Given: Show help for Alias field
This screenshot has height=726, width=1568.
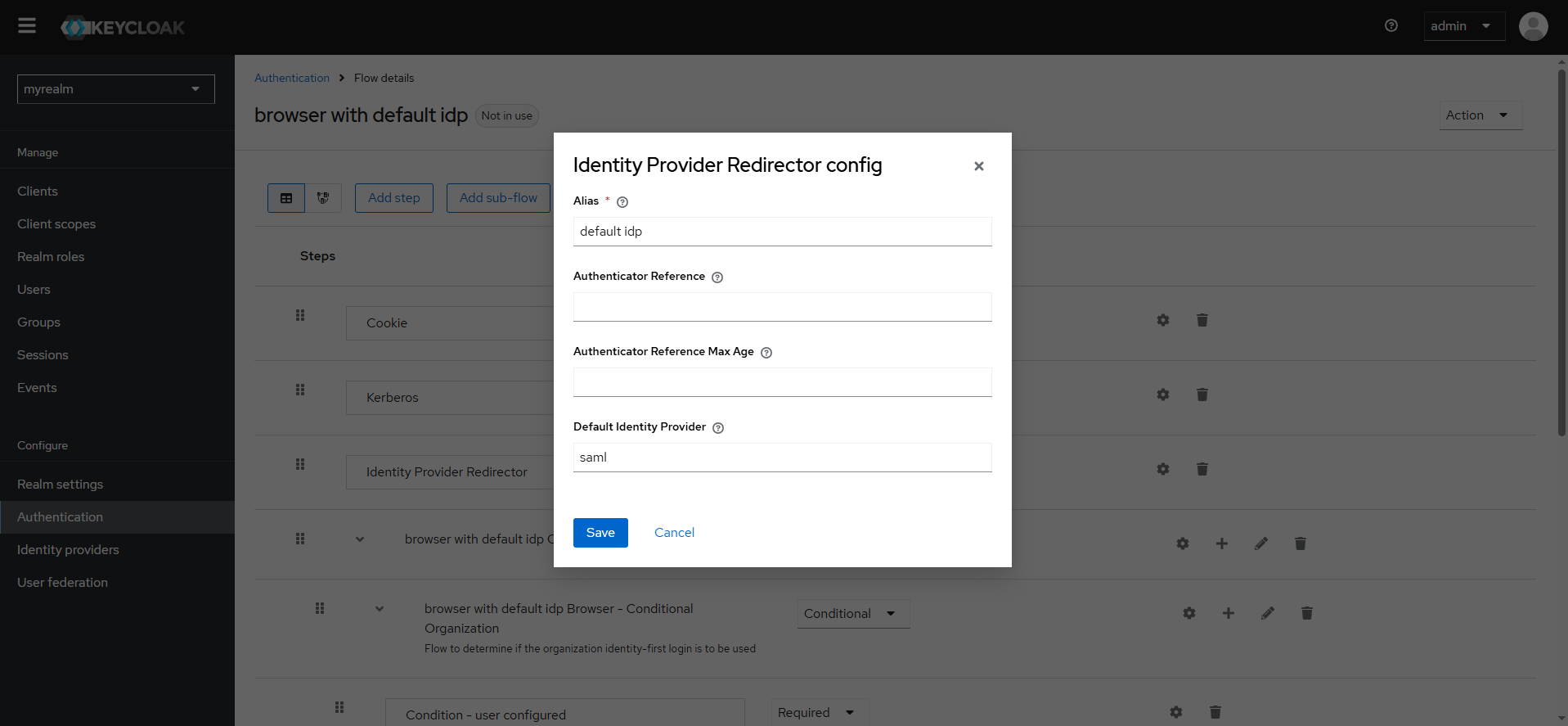Looking at the screenshot, I should click(622, 202).
